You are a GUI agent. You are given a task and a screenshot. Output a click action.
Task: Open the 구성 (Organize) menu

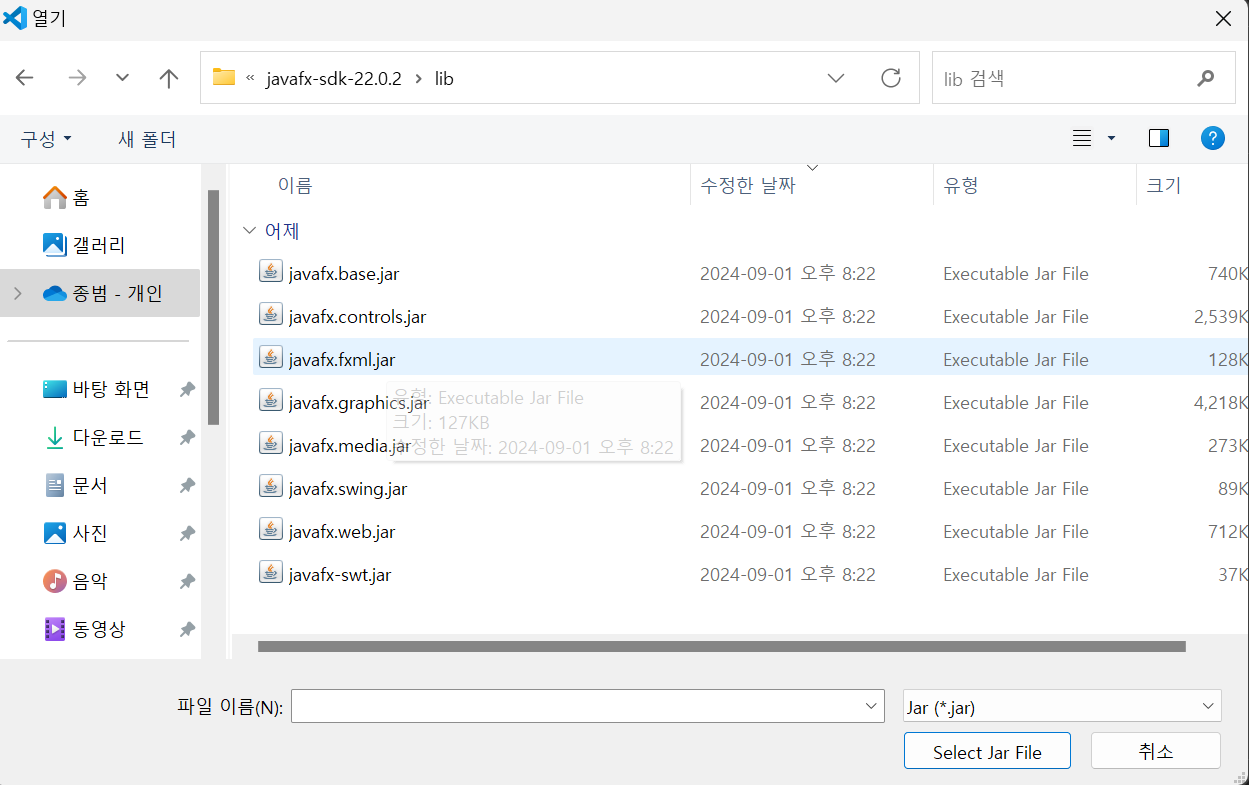[x=44, y=140]
